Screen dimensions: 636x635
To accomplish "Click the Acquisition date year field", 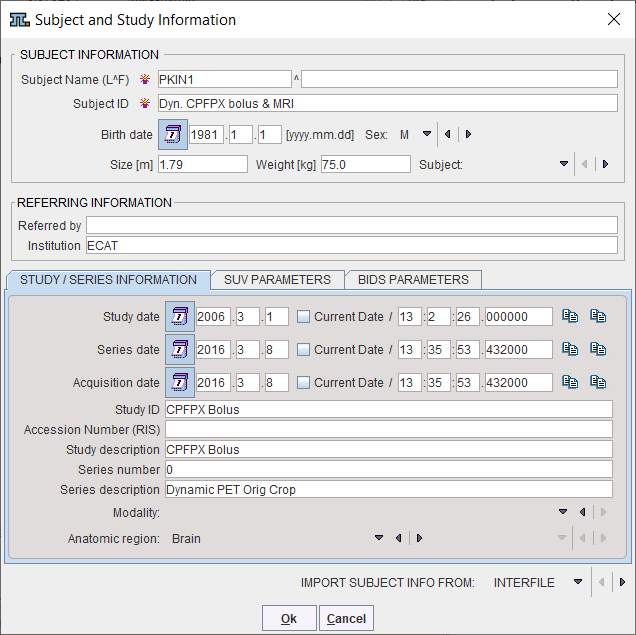I will pos(213,382).
